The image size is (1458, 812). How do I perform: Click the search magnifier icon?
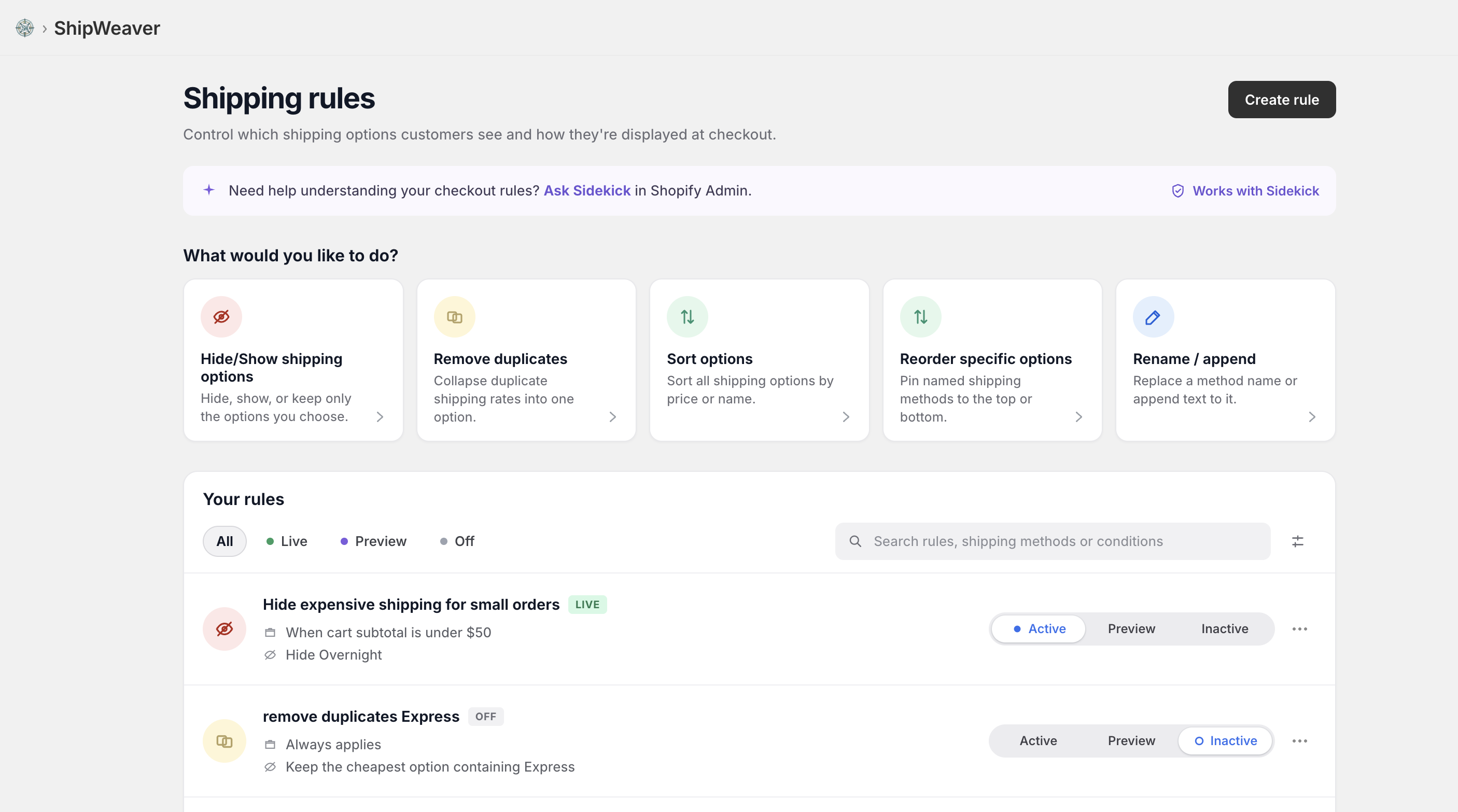pyautogui.click(x=855, y=541)
